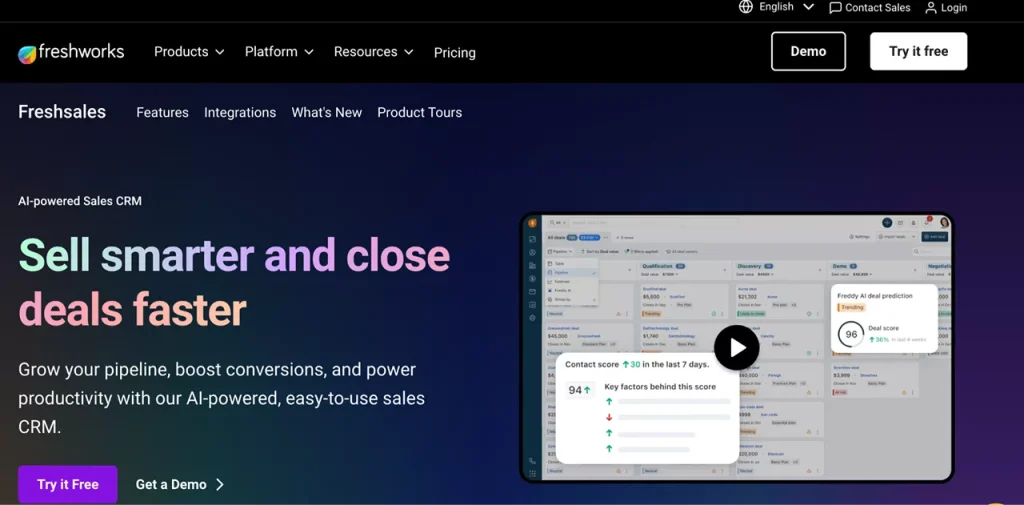Image resolution: width=1024 pixels, height=505 pixels.
Task: Open the Pricing page
Action: pos(455,53)
